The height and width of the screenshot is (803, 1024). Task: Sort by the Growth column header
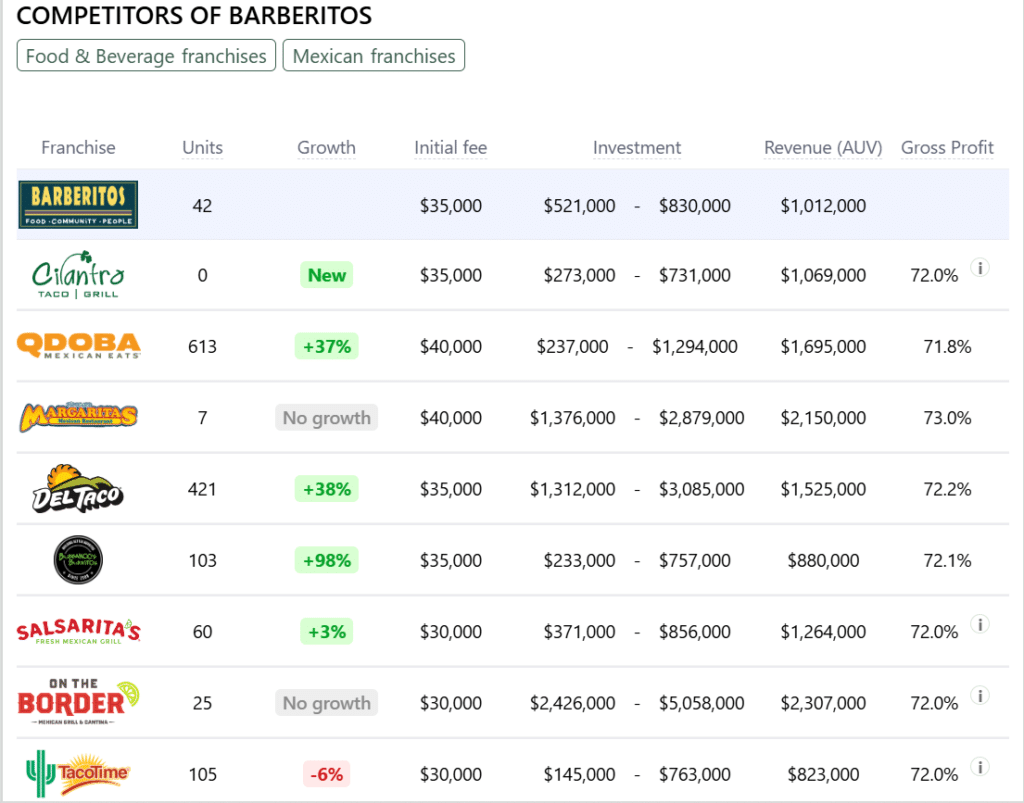tap(327, 148)
